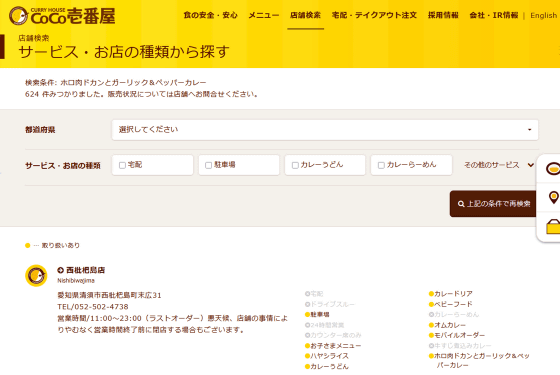560x375 pixels.
Task: Open the 西枇杷島店 store link
Action: pos(85,270)
